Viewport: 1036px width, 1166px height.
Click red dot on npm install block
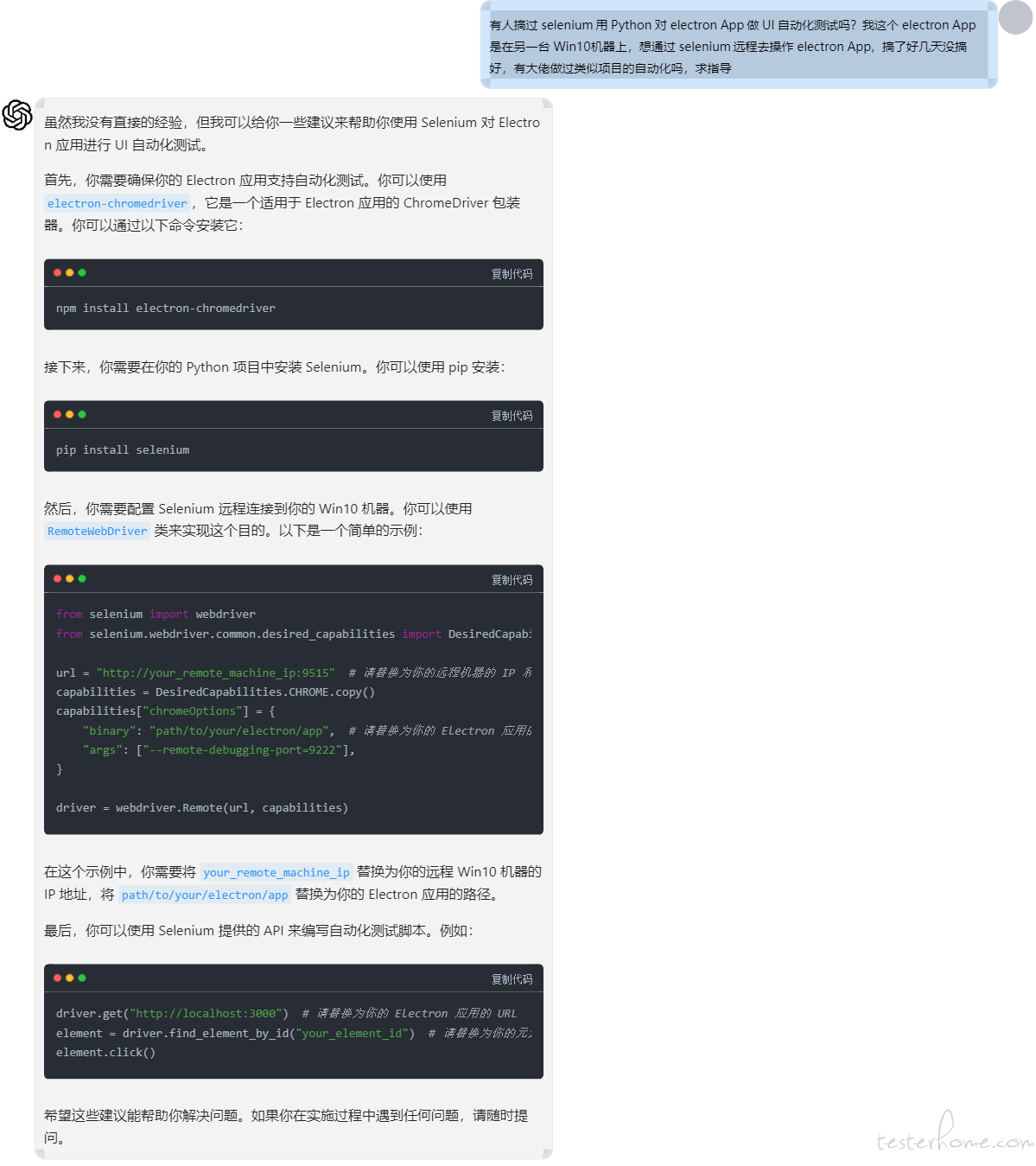click(57, 273)
